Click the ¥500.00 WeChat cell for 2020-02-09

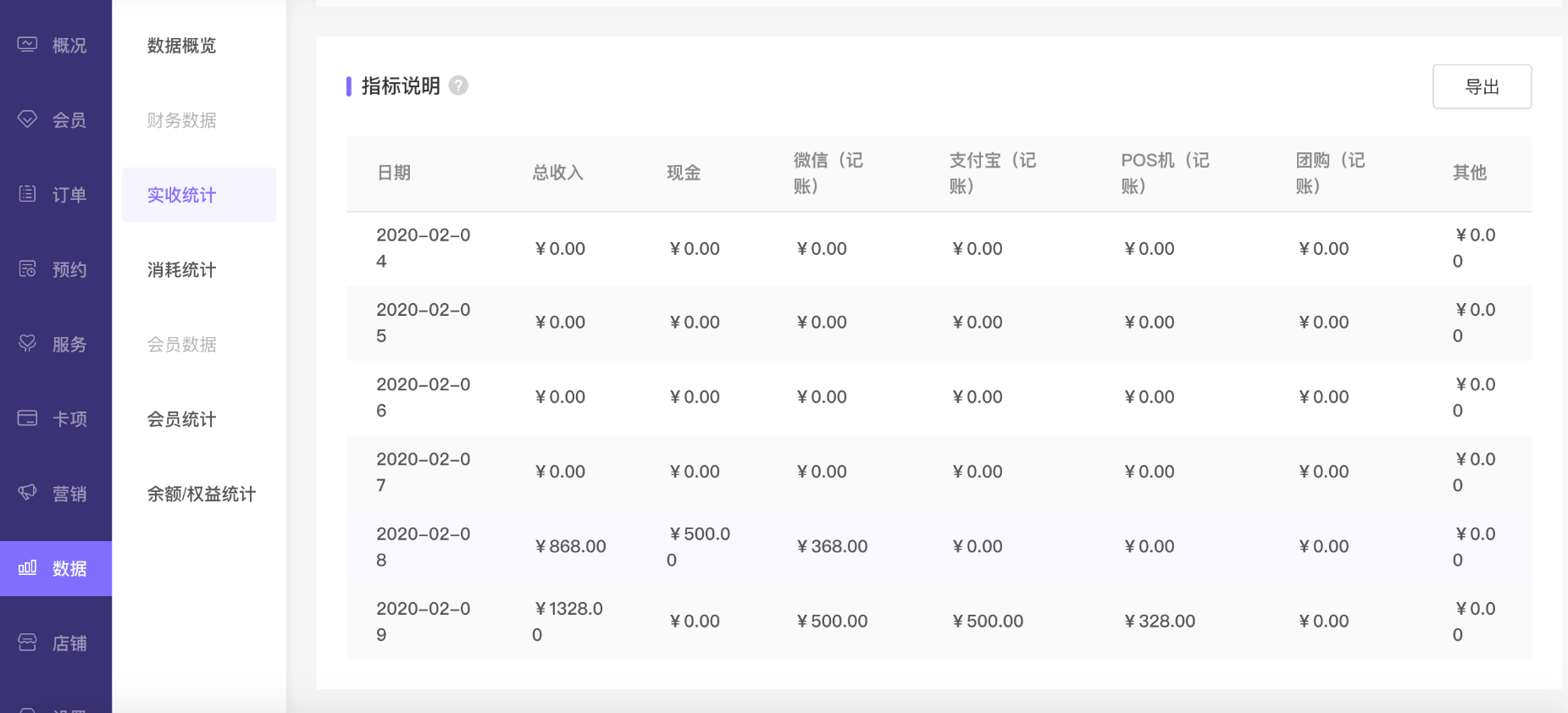(x=832, y=621)
